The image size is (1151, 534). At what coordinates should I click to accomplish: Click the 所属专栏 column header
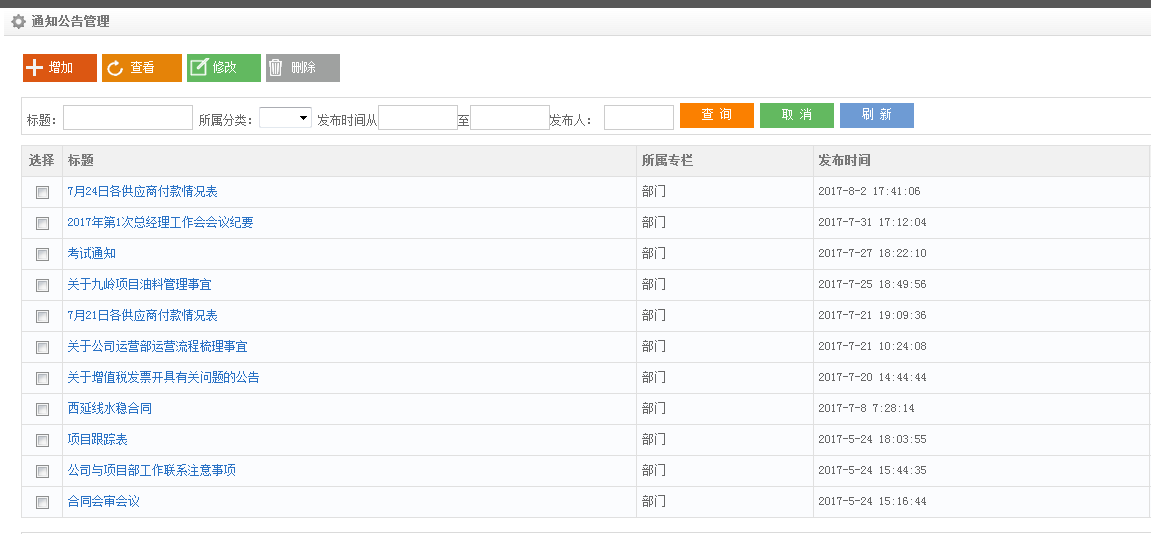point(667,160)
